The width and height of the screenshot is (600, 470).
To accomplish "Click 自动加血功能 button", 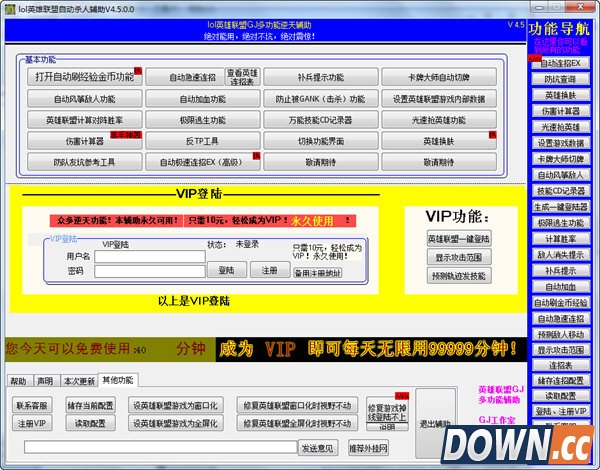I will pyautogui.click(x=203, y=99).
